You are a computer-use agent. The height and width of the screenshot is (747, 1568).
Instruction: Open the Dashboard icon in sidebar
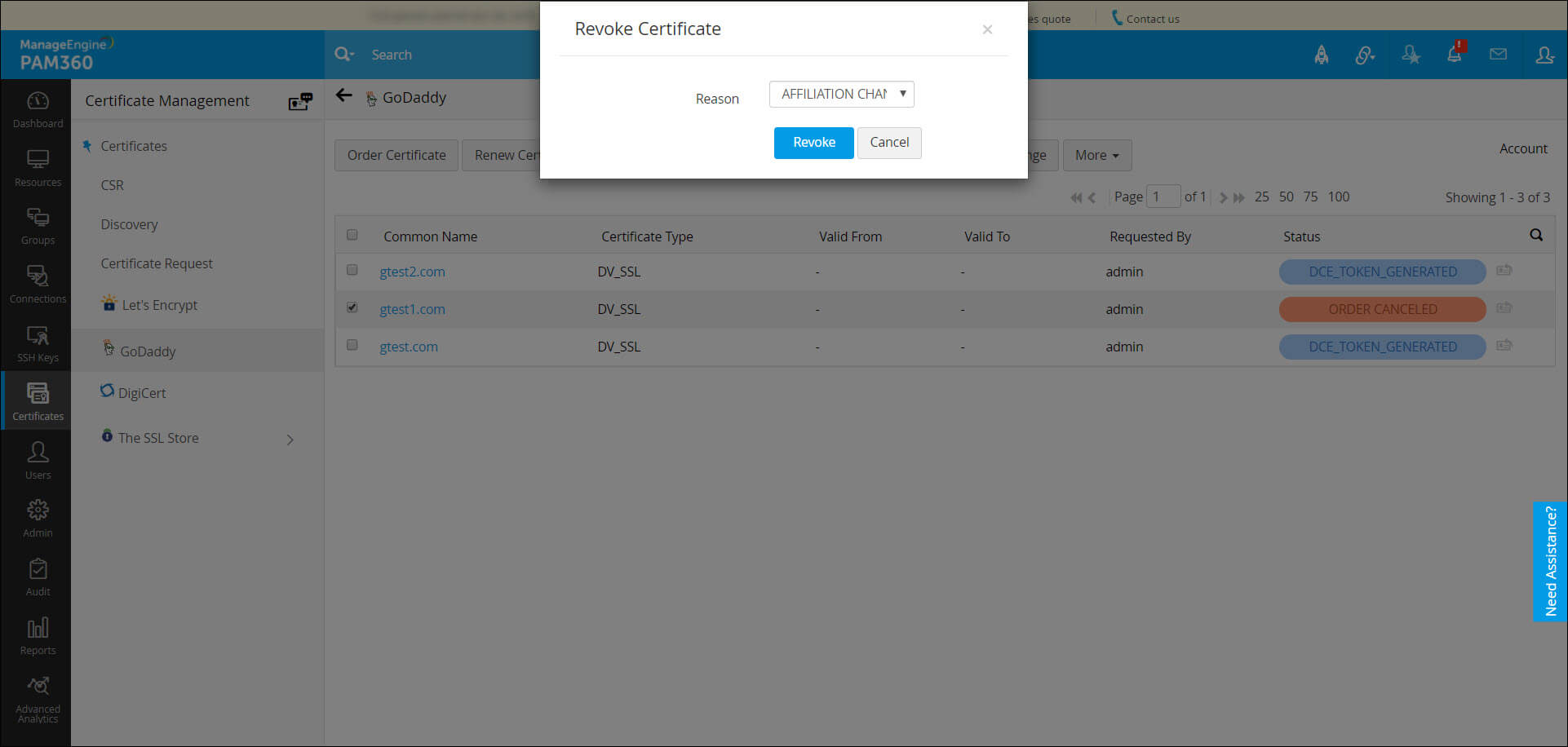point(38,110)
